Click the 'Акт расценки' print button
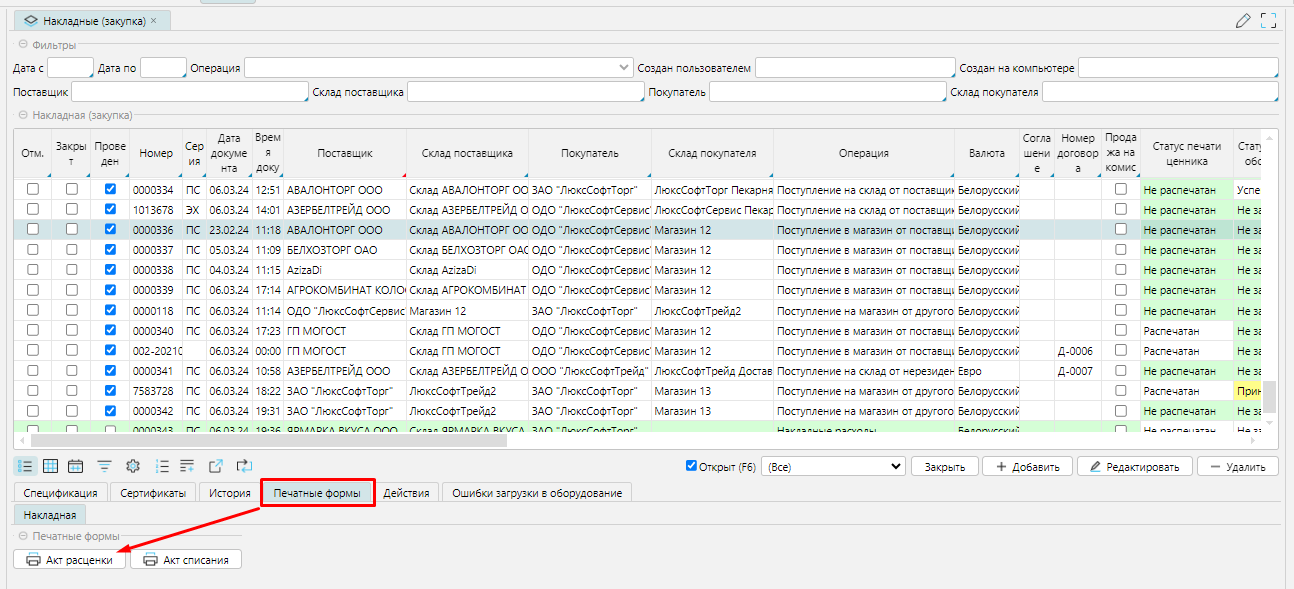 pyautogui.click(x=70, y=560)
